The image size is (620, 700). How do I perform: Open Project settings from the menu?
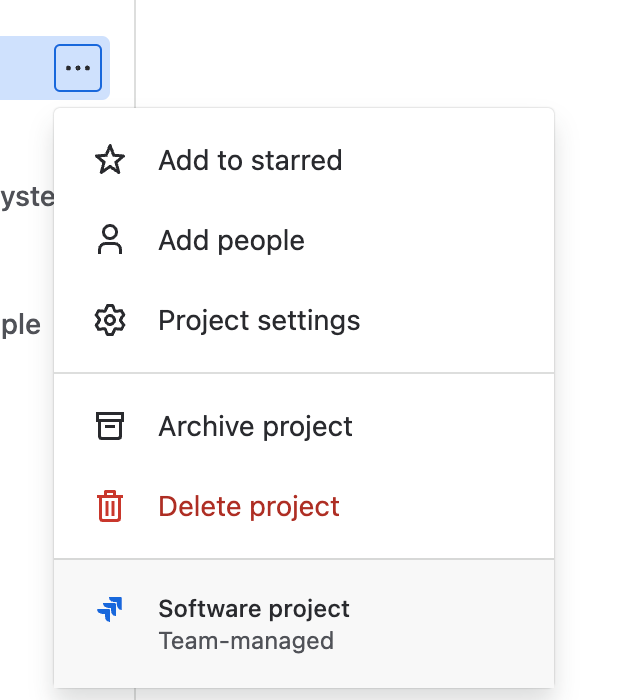(259, 320)
